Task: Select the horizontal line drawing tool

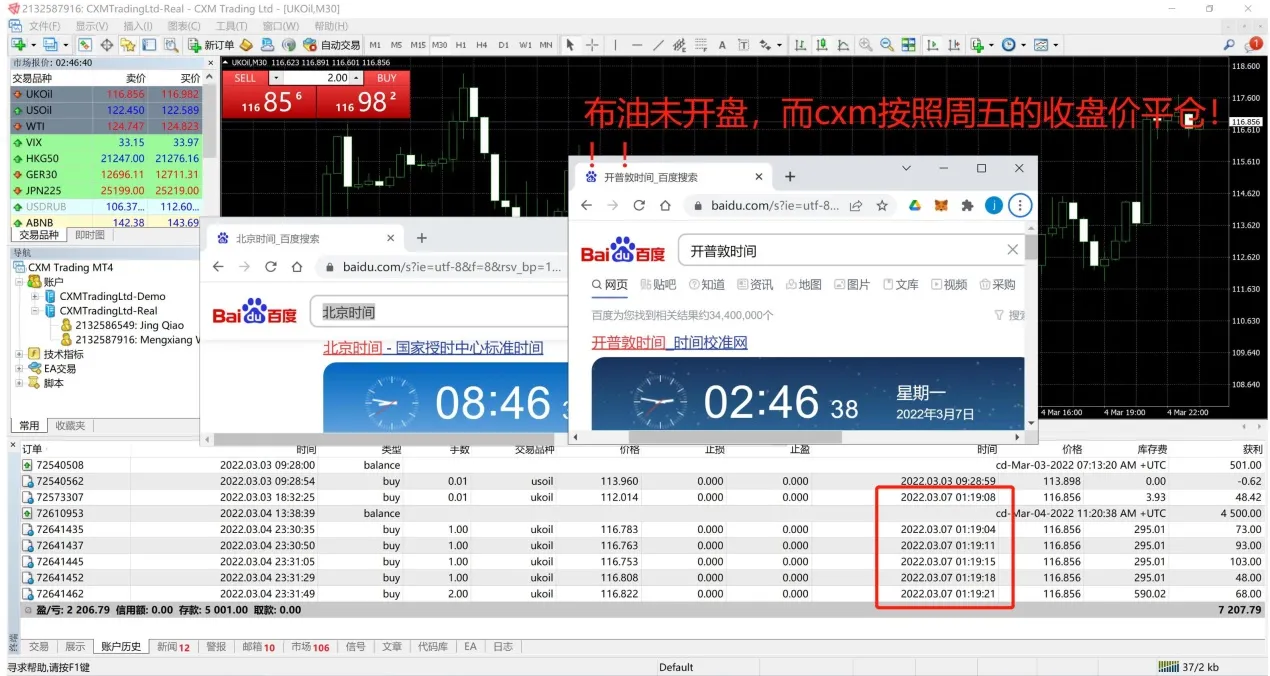Action: point(637,45)
